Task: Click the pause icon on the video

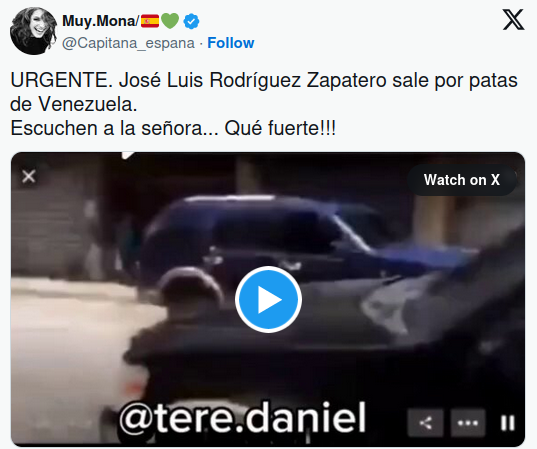Action: [508, 423]
